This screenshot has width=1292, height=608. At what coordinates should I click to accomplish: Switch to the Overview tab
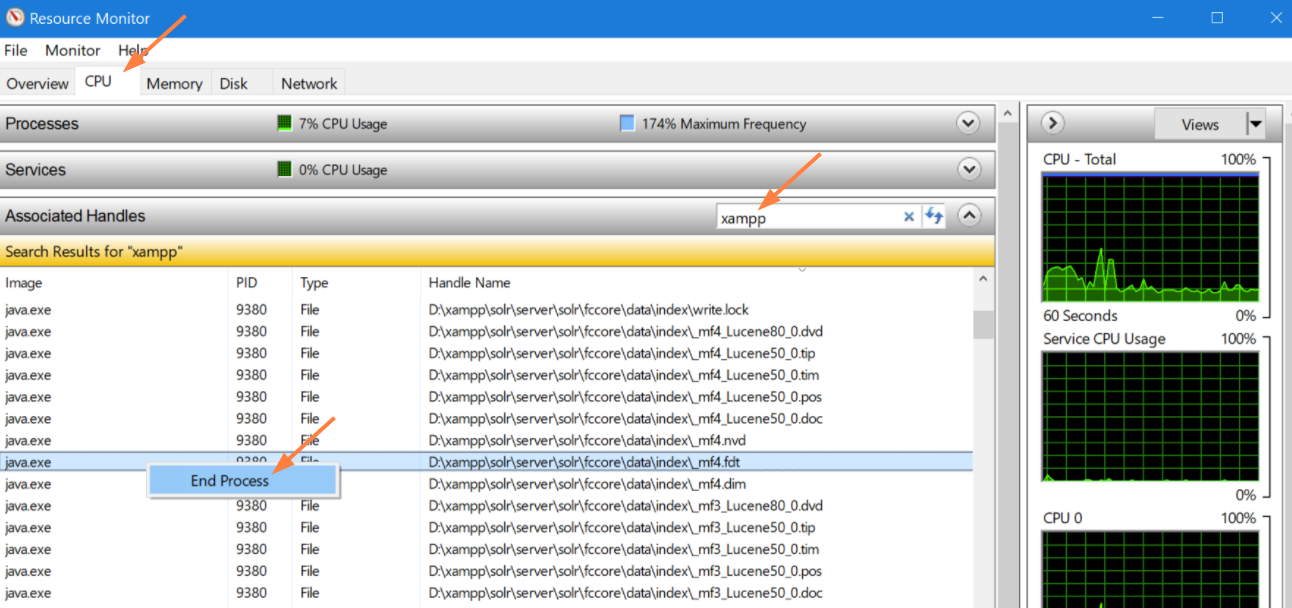tap(37, 83)
